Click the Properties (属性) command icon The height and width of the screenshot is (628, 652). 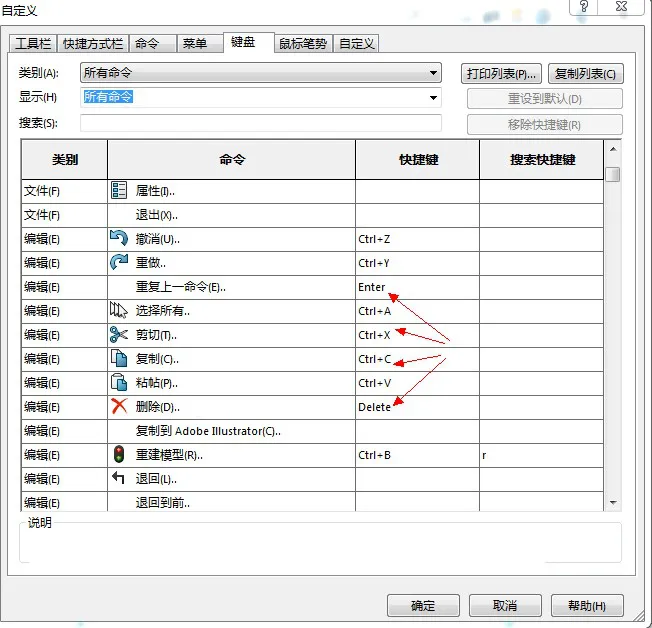tap(119, 191)
